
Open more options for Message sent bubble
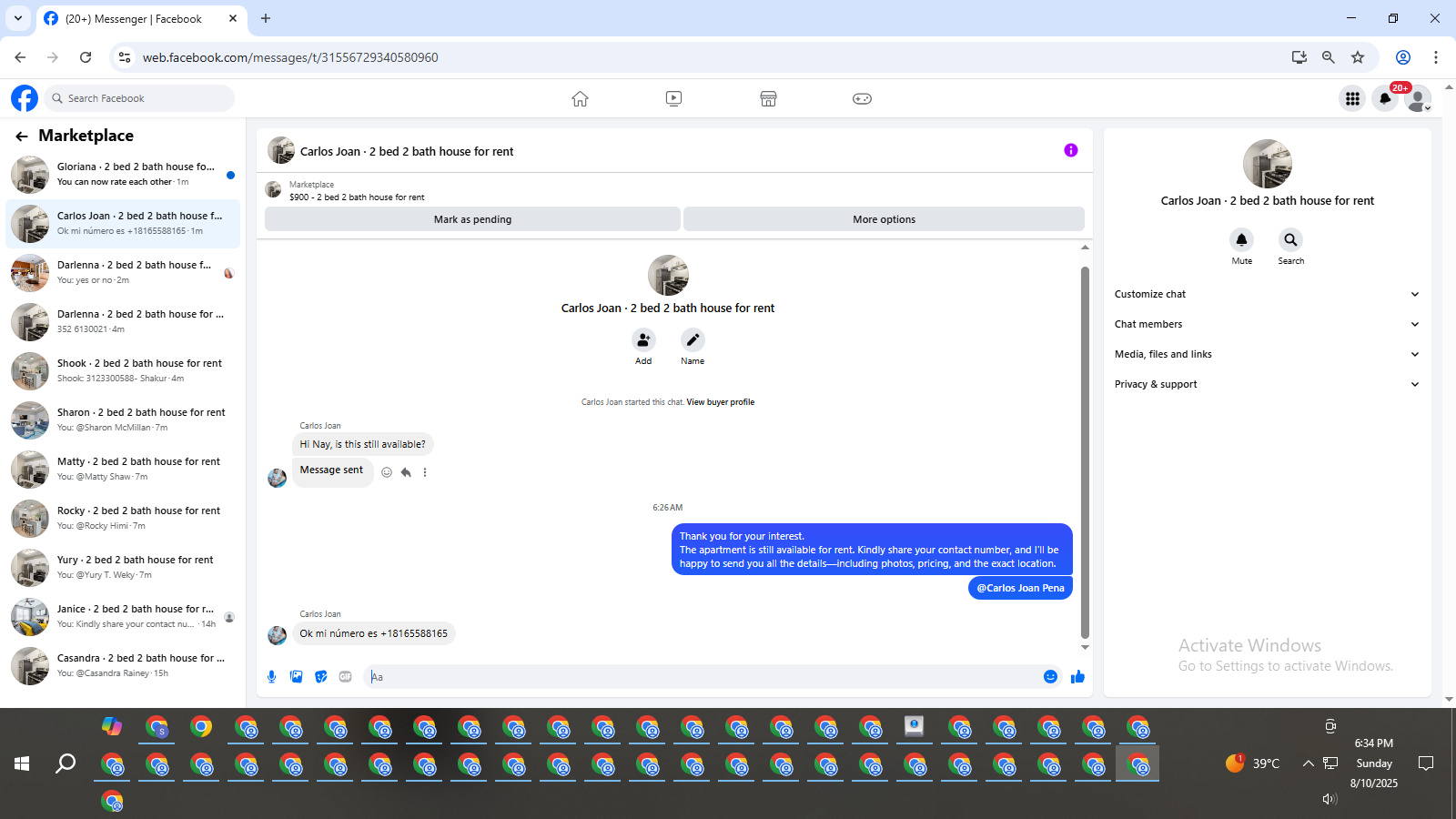tap(425, 472)
